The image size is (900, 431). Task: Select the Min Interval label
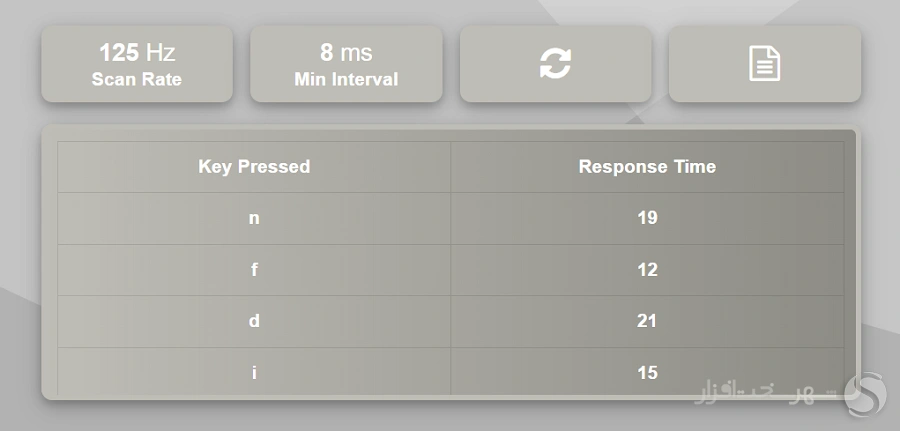click(346, 79)
